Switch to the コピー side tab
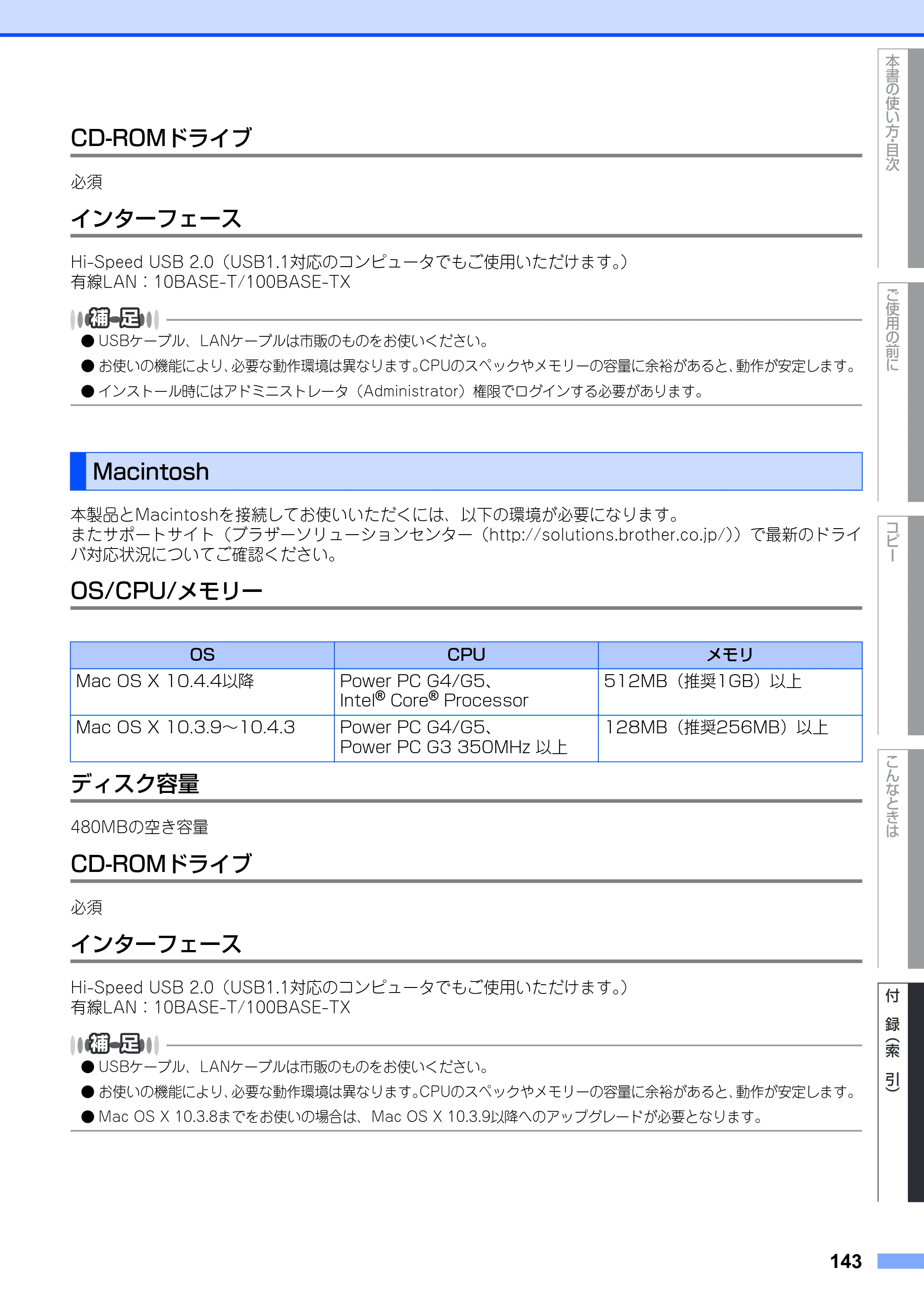The height and width of the screenshot is (1304, 924). 900,625
